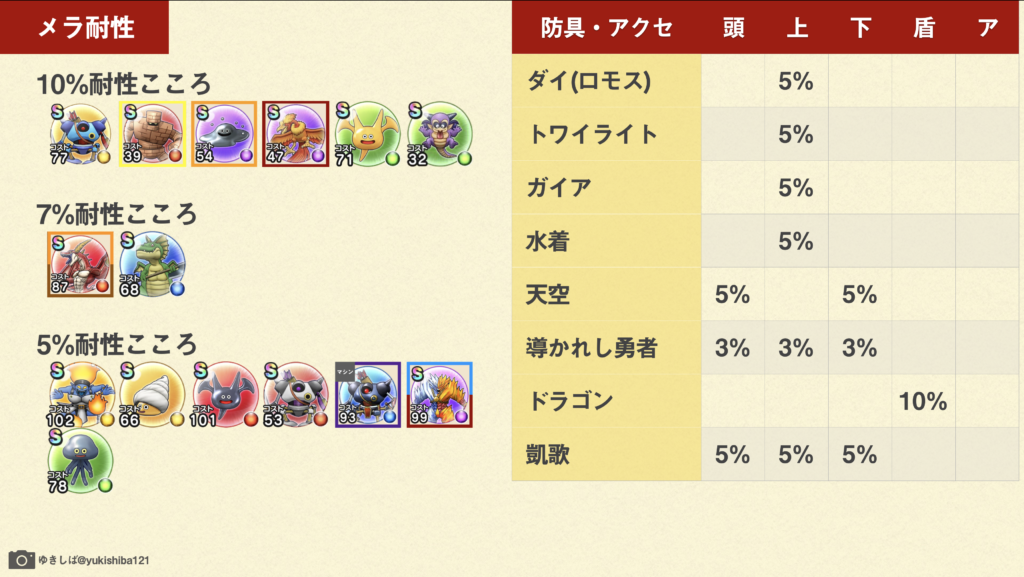
Task: Click the cost 102 blue demon heart icon
Action: (81, 395)
